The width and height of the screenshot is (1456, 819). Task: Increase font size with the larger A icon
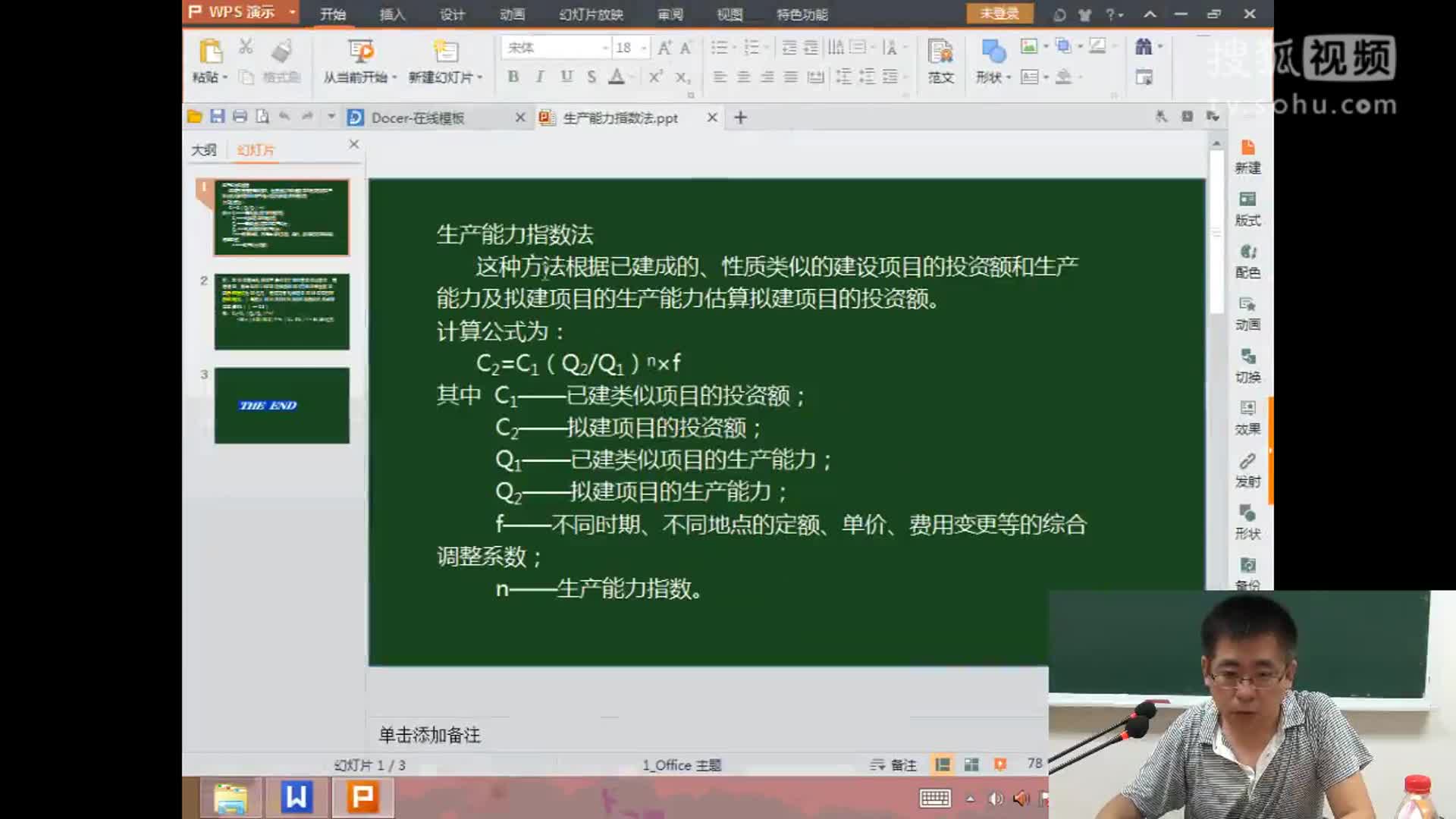pos(664,48)
